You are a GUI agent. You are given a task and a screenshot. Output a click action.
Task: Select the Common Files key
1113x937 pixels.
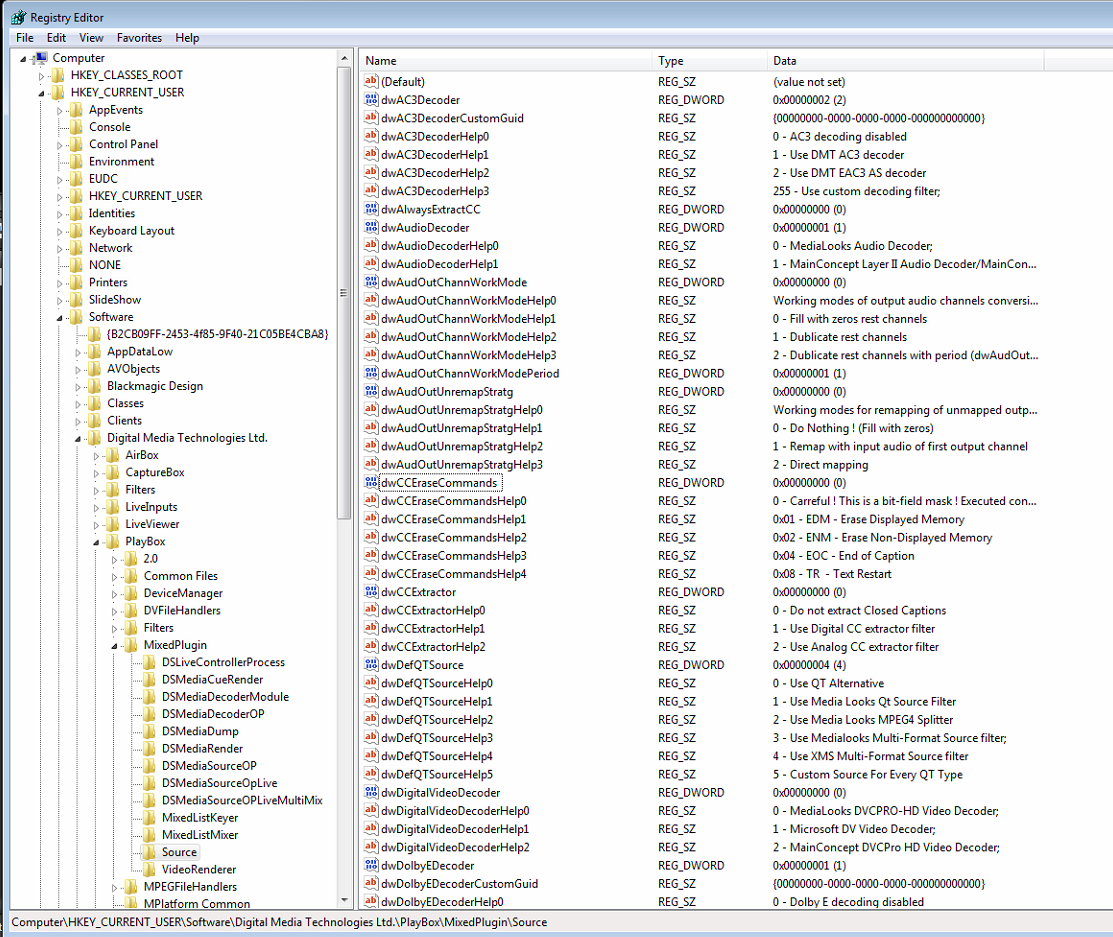click(180, 576)
